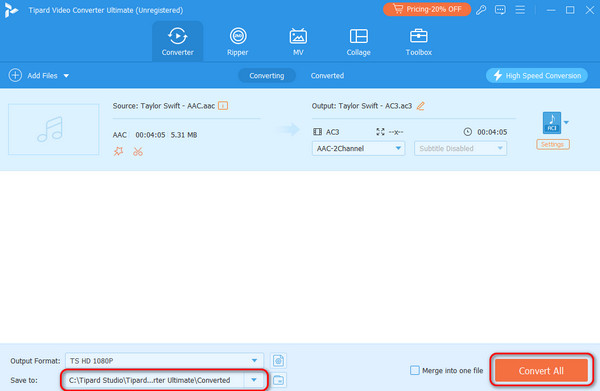Switch to the Converted tab
This screenshot has height=391, width=600.
point(327,76)
